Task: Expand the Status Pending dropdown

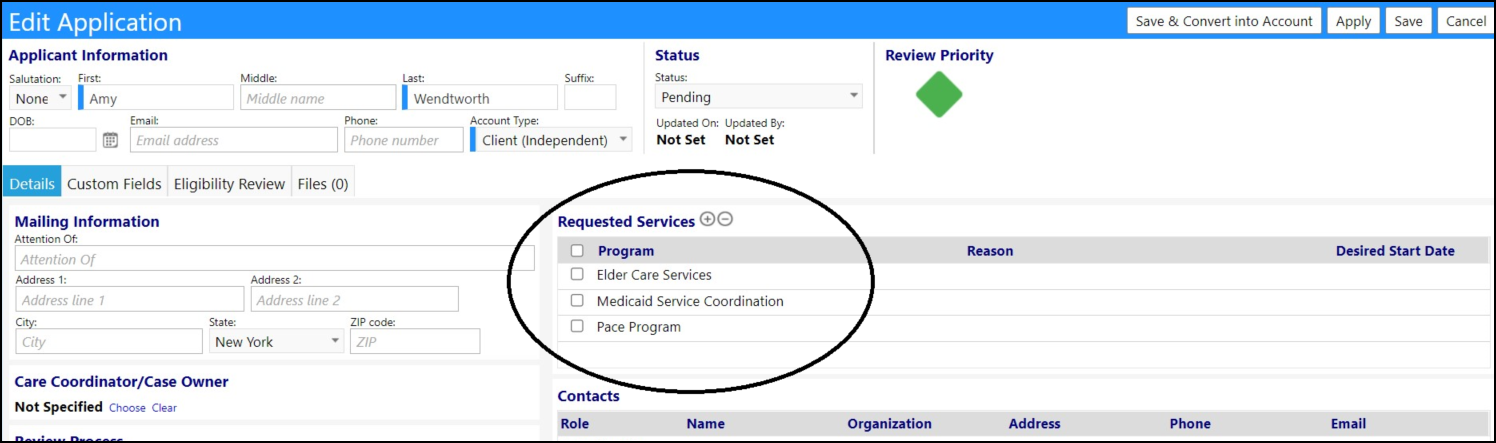Action: tap(758, 97)
